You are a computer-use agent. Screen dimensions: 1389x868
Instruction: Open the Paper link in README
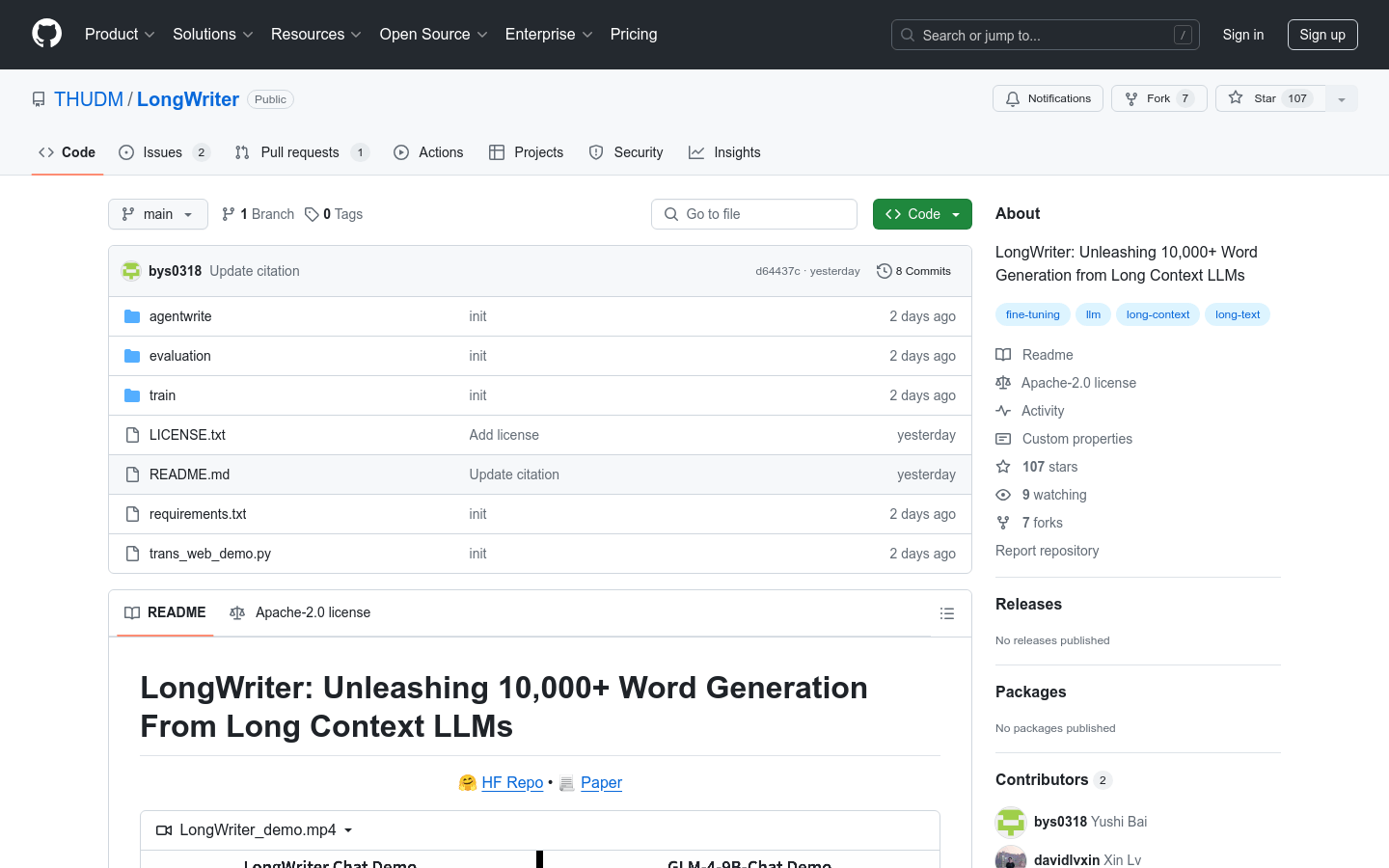[x=601, y=782]
